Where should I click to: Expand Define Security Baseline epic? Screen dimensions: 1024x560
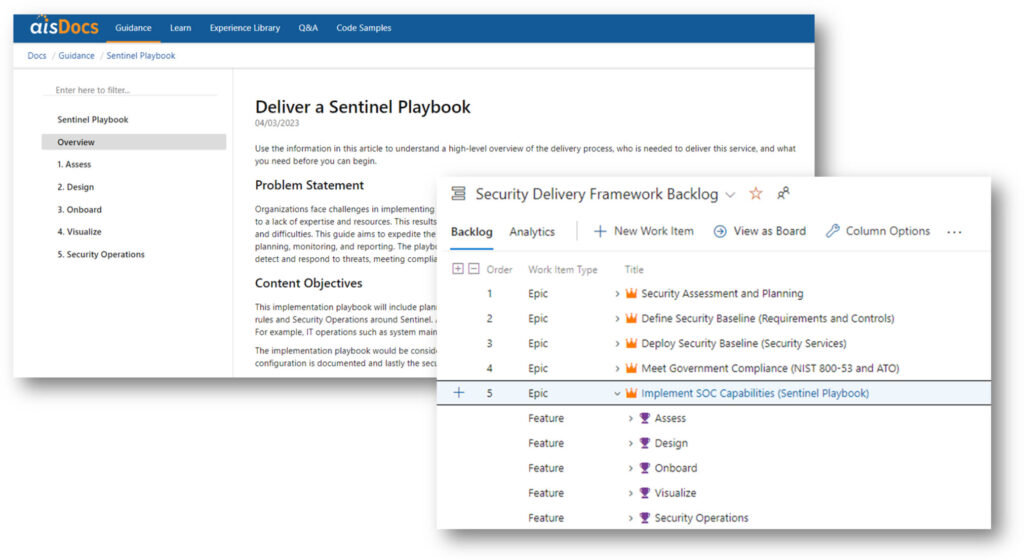click(x=617, y=319)
